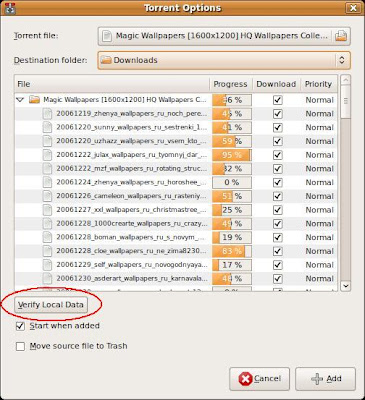
Task: Enable Move source file to Trash
Action: [20, 346]
